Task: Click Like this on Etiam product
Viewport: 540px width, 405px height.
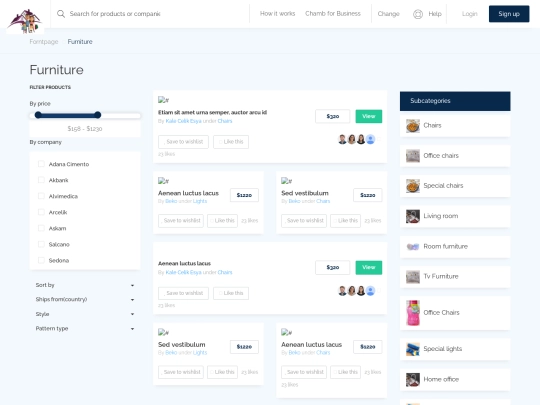Action: coord(231,142)
